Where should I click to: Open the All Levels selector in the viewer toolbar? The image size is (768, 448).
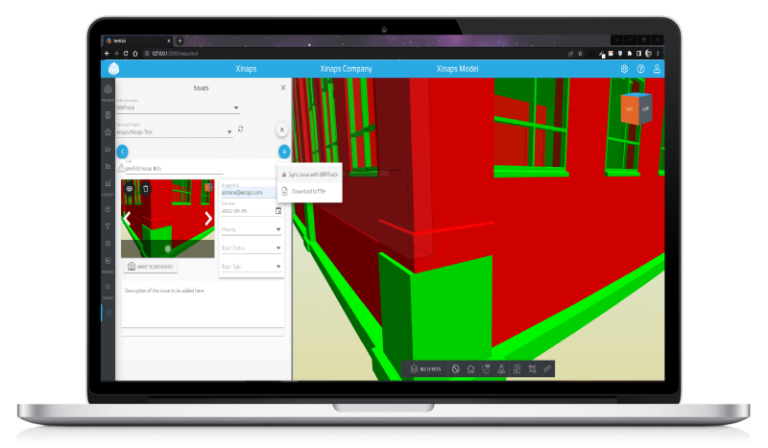tap(425, 369)
